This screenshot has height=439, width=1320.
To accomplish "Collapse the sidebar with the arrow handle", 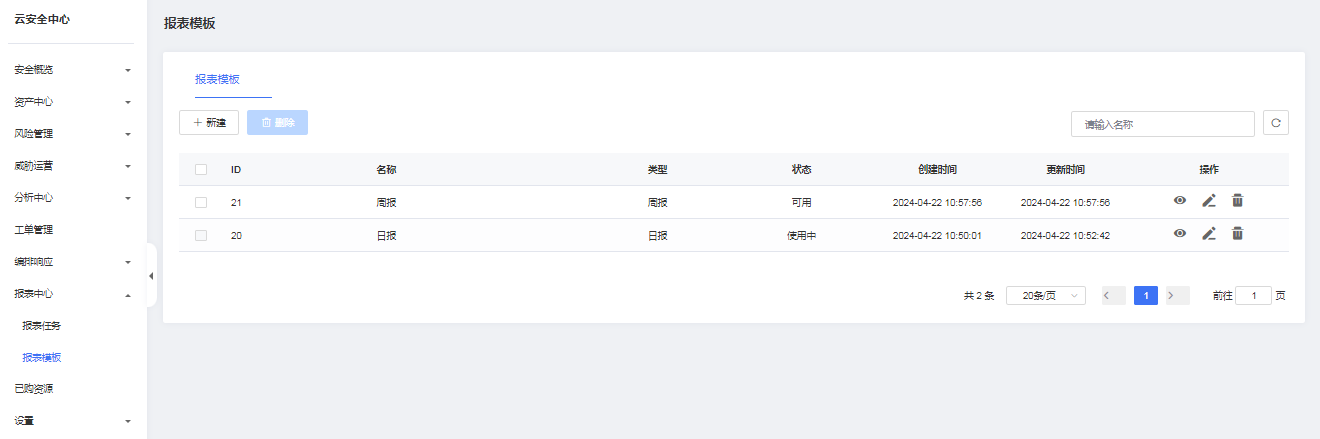I will pos(151,275).
